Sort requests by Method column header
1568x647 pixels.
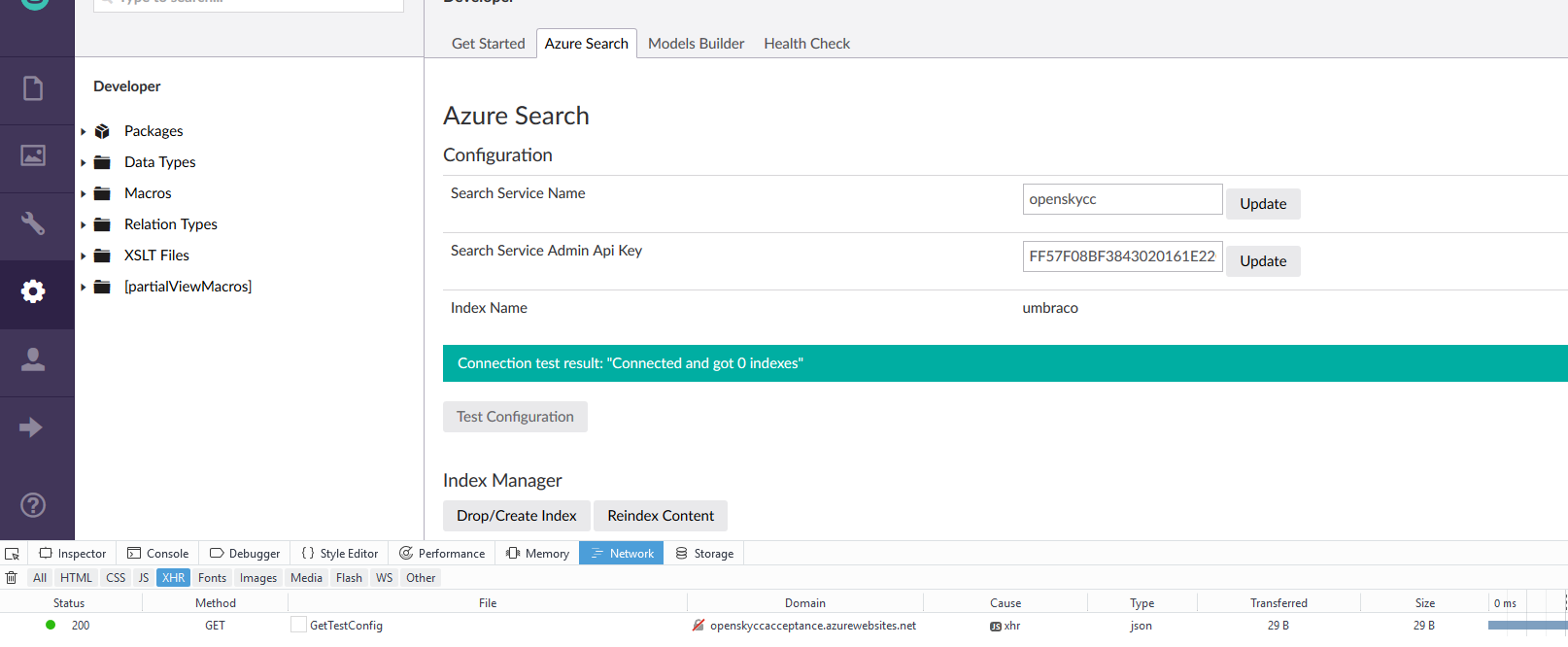(216, 603)
